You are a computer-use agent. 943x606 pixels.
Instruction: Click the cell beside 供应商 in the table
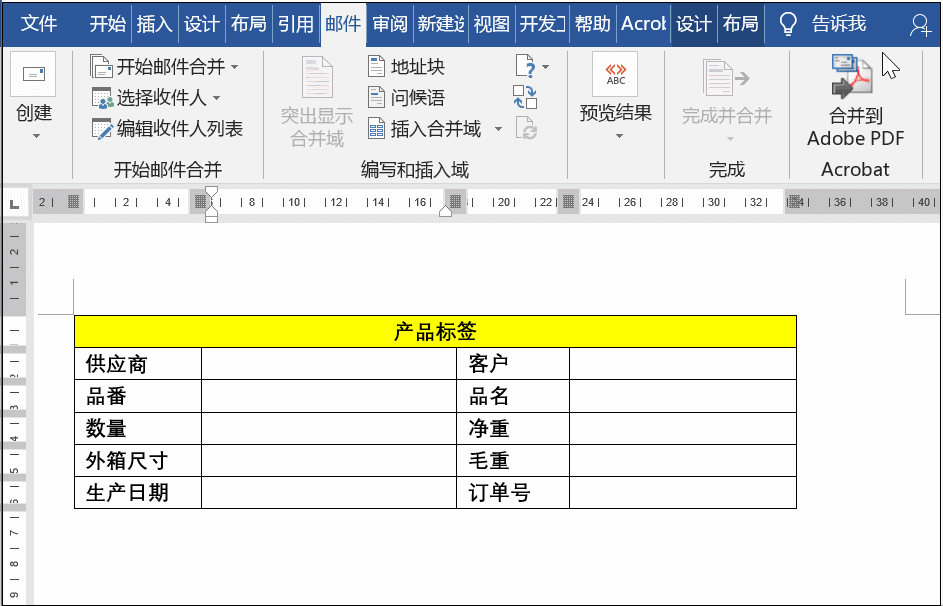tap(330, 364)
